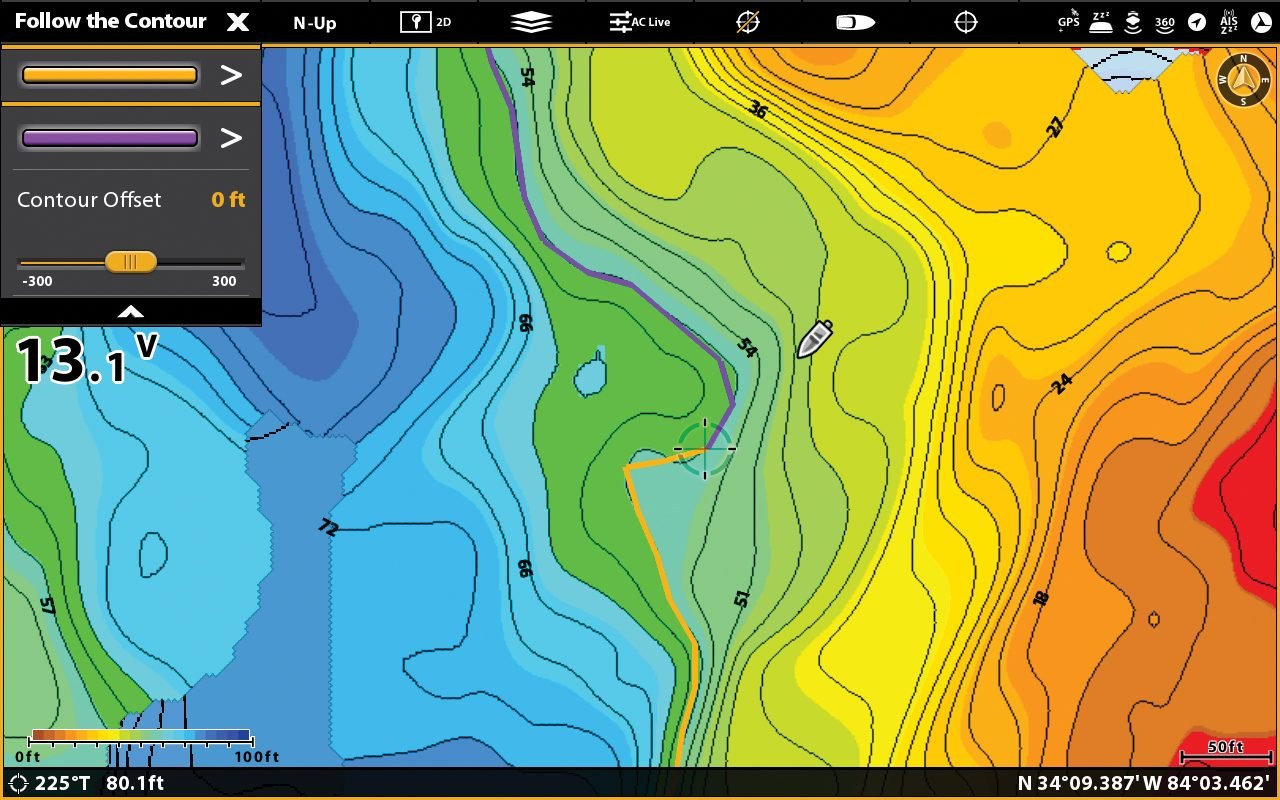The width and height of the screenshot is (1280, 800).
Task: Tap the crosshair cursor icon in the toolbar
Action: pos(966,22)
